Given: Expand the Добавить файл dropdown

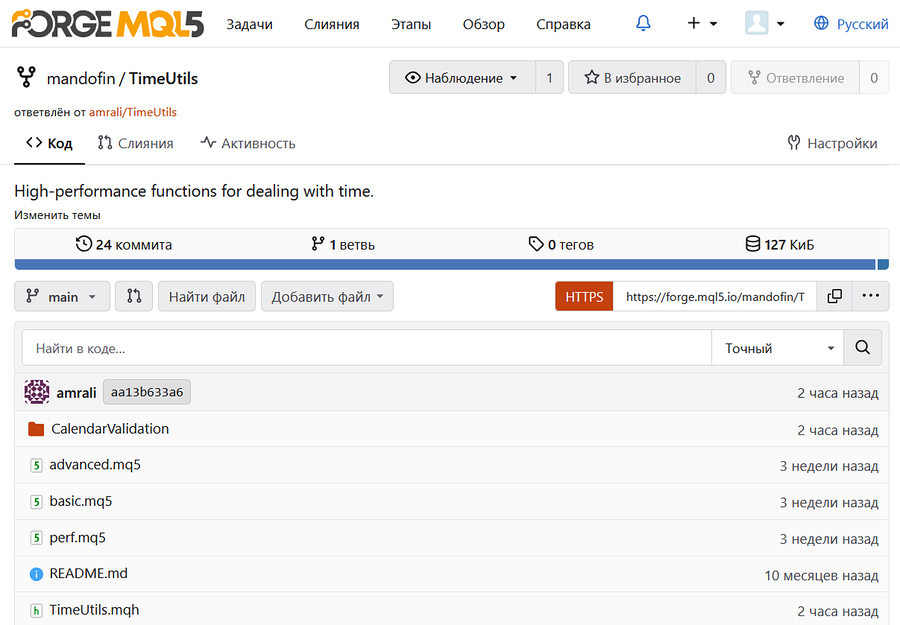Looking at the screenshot, I should [327, 297].
